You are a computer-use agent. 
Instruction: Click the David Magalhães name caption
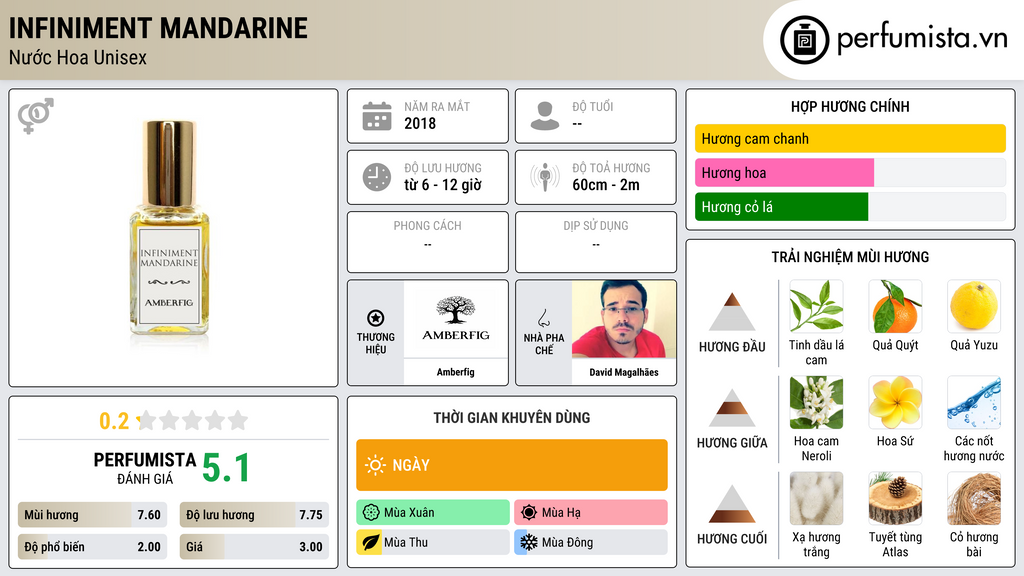tap(624, 372)
